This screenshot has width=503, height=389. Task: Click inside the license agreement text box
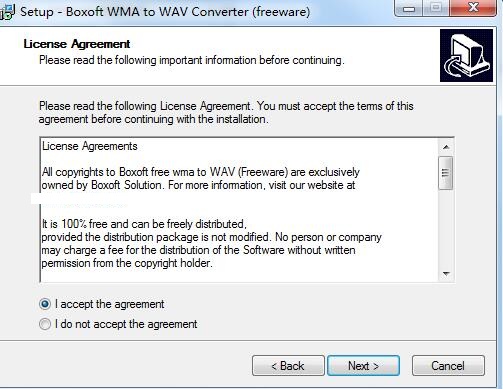pyautogui.click(x=239, y=210)
